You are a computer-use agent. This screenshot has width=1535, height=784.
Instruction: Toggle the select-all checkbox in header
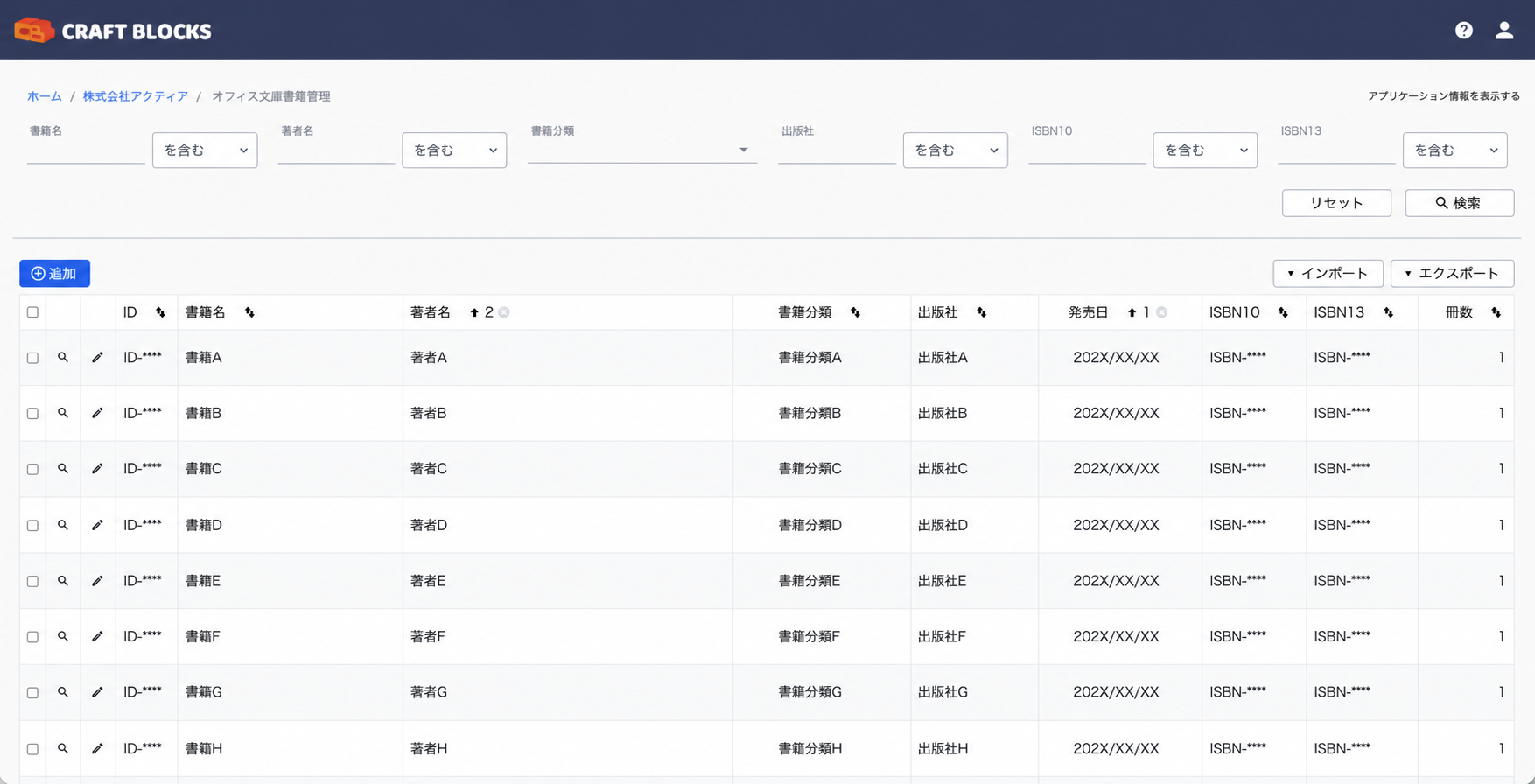33,312
